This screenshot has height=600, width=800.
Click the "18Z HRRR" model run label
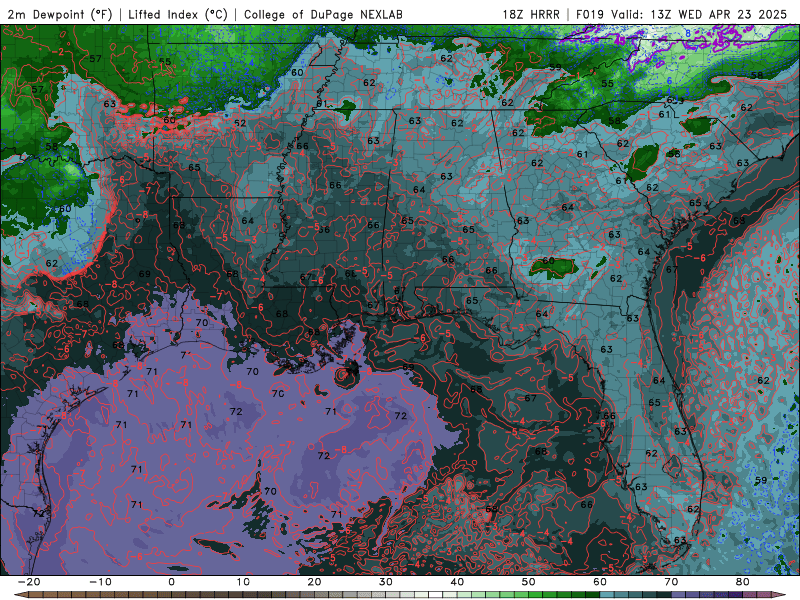pyautogui.click(x=531, y=14)
